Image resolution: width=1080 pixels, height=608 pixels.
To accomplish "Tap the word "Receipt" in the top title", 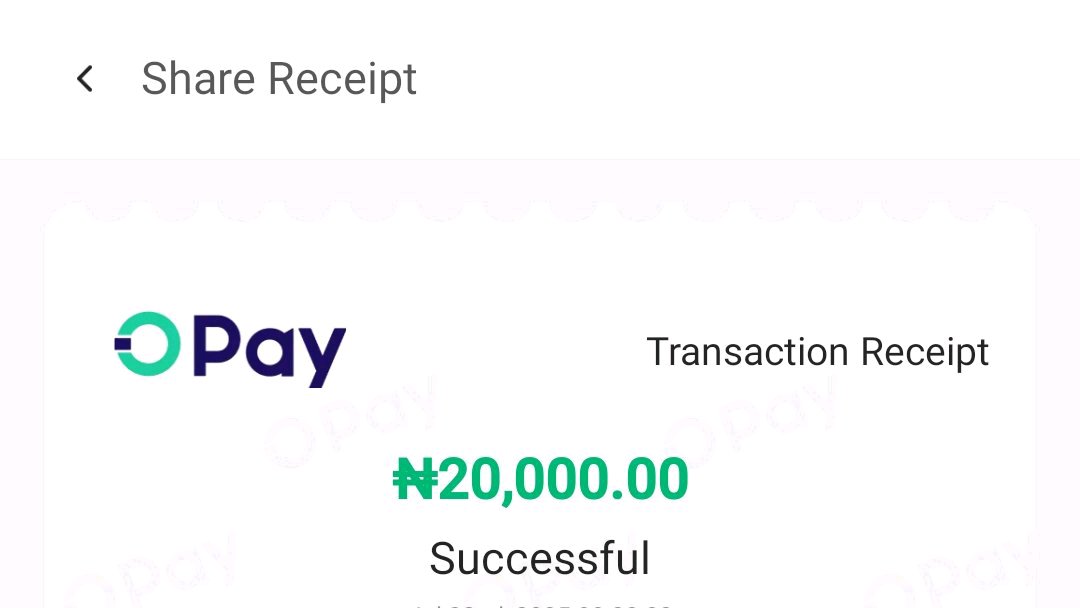I will pos(342,80).
